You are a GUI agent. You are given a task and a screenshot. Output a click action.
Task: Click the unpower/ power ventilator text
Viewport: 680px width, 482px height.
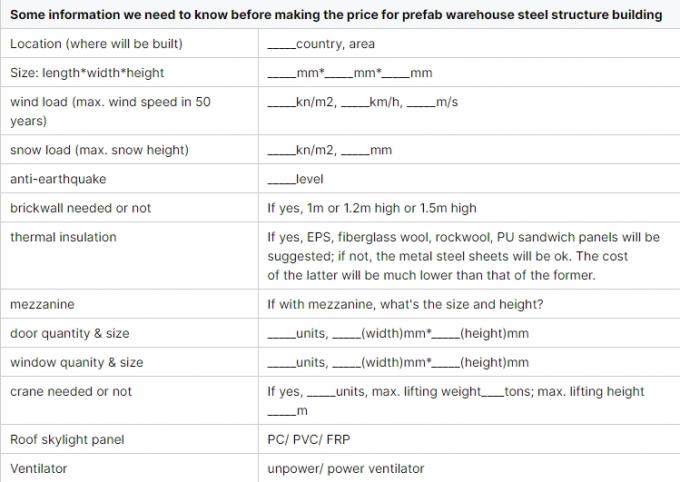coord(341,468)
